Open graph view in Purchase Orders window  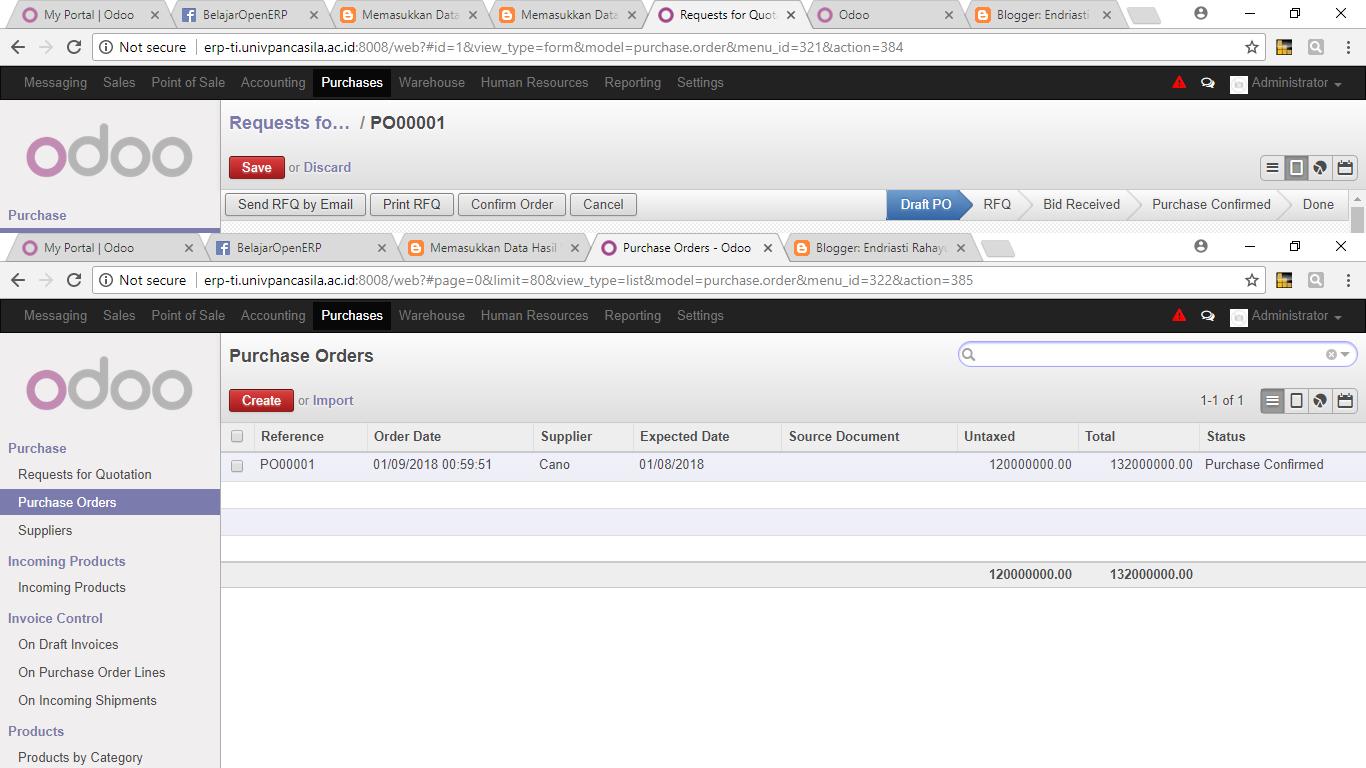click(x=1321, y=401)
